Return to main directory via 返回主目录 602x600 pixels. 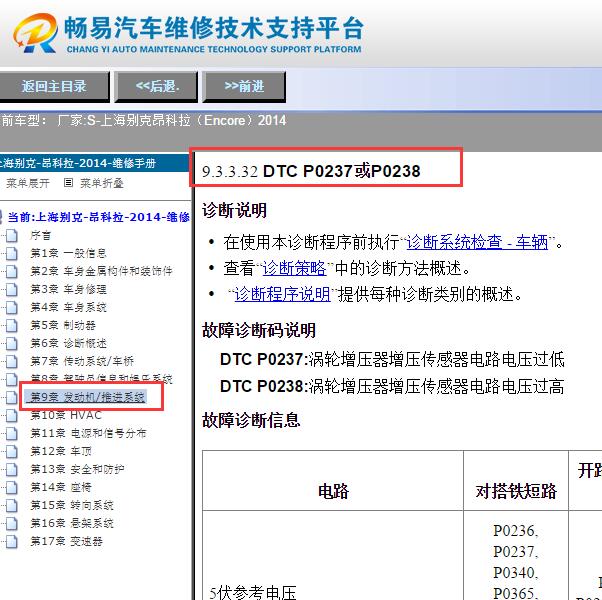[x=54, y=87]
